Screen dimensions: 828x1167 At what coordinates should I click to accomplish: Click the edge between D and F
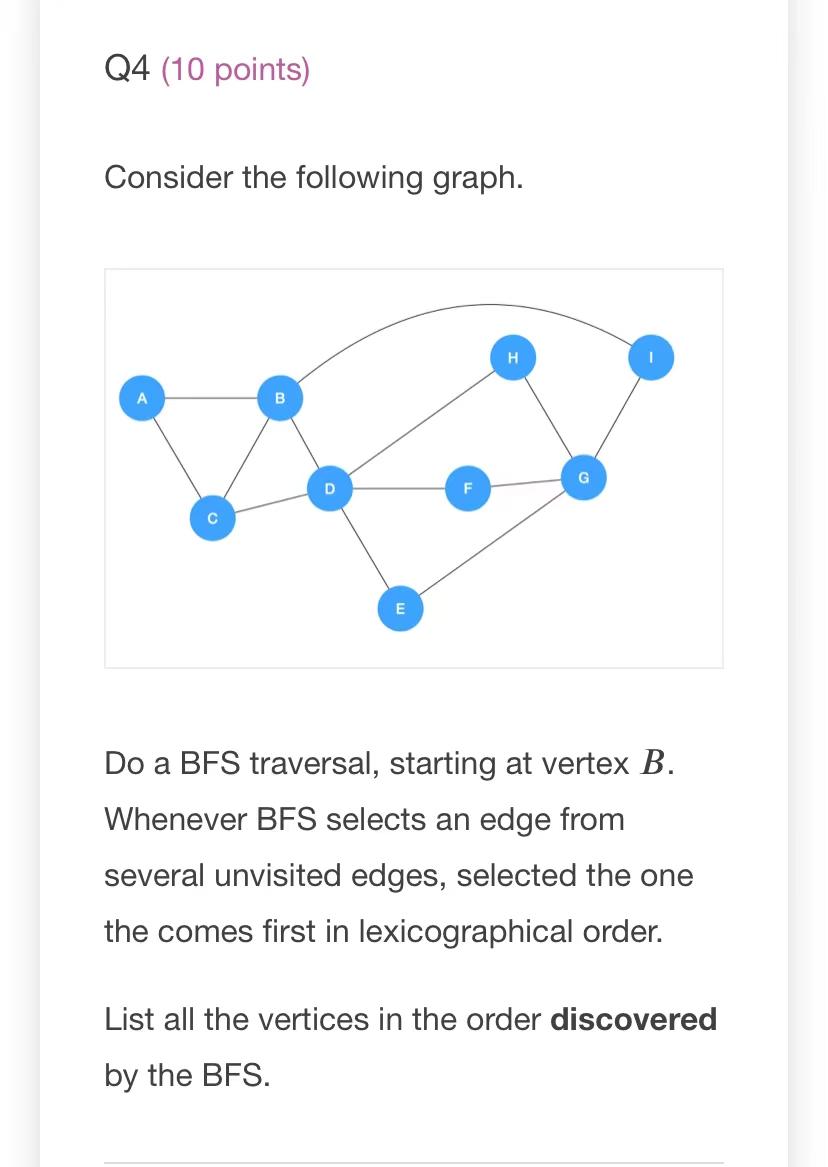(399, 488)
